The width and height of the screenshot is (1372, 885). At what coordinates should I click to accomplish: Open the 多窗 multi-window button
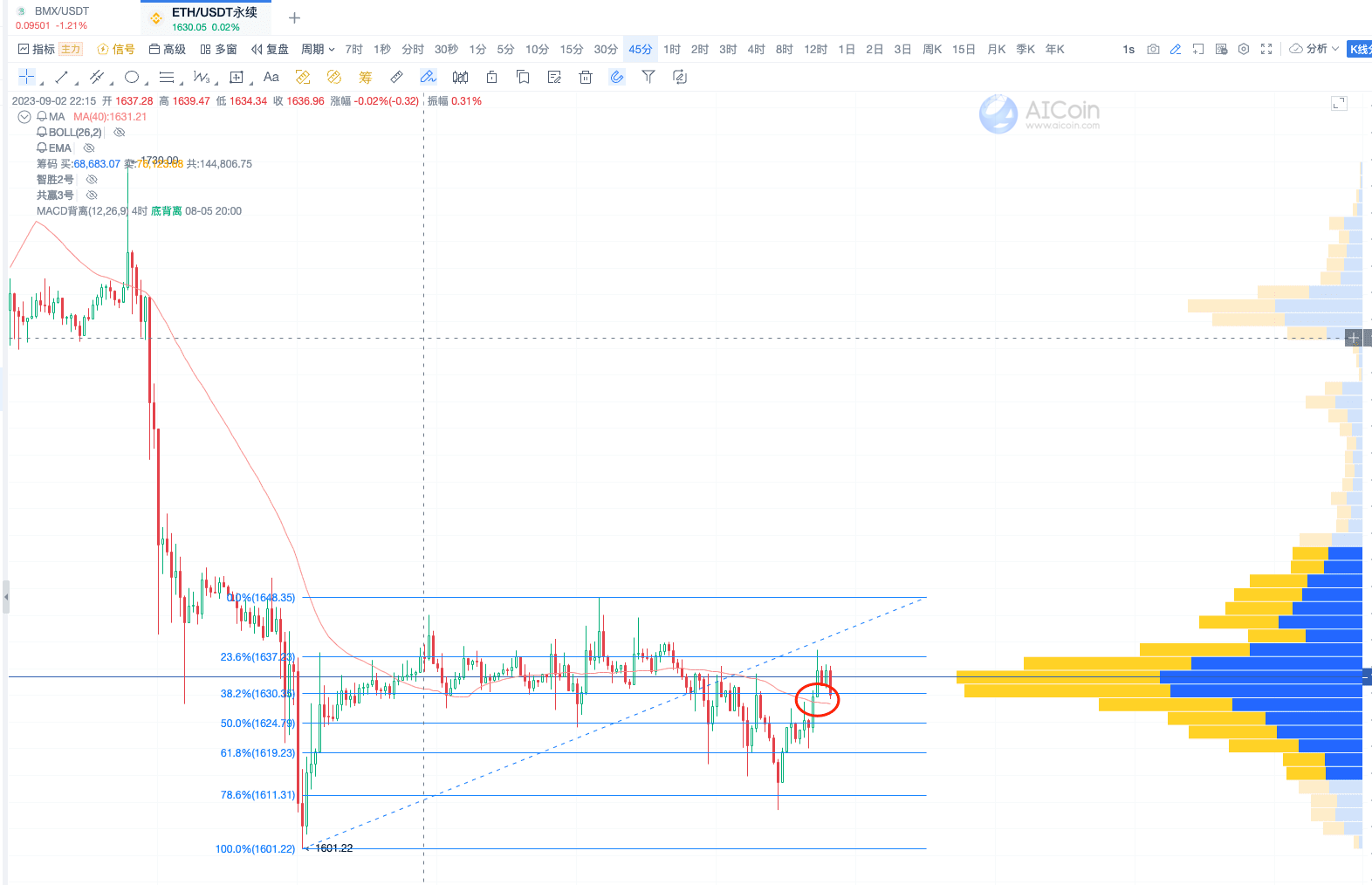[x=218, y=49]
